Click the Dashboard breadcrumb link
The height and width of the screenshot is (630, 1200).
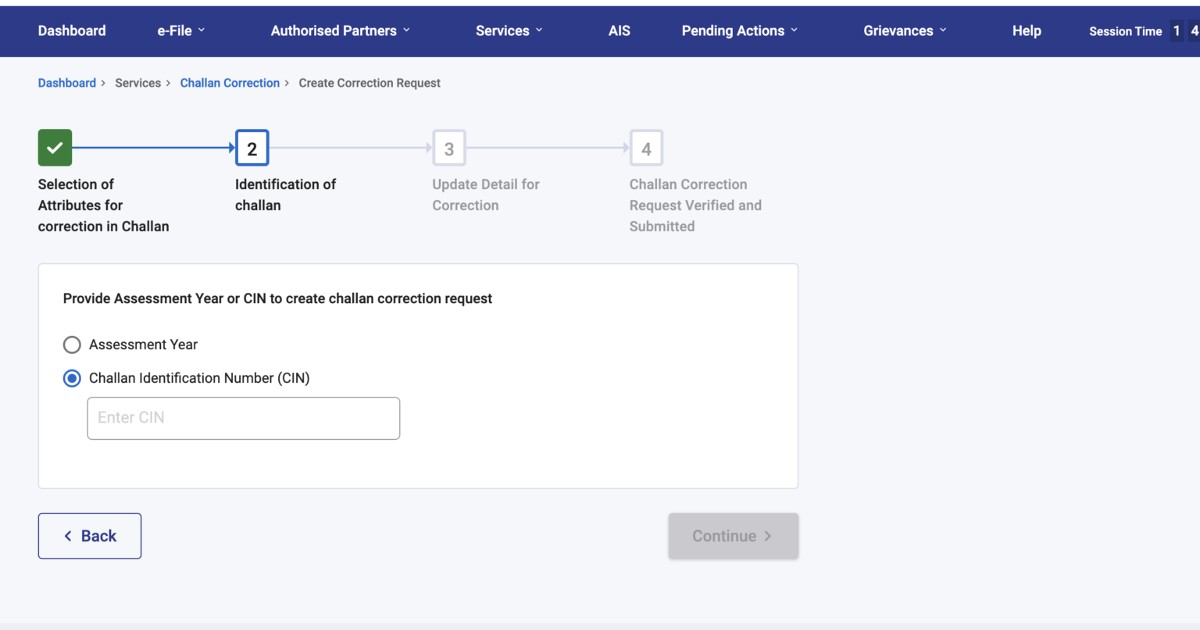point(67,83)
